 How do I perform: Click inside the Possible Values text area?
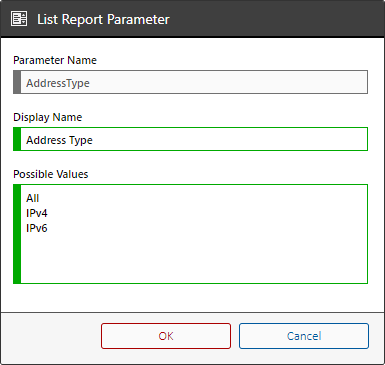coord(190,234)
